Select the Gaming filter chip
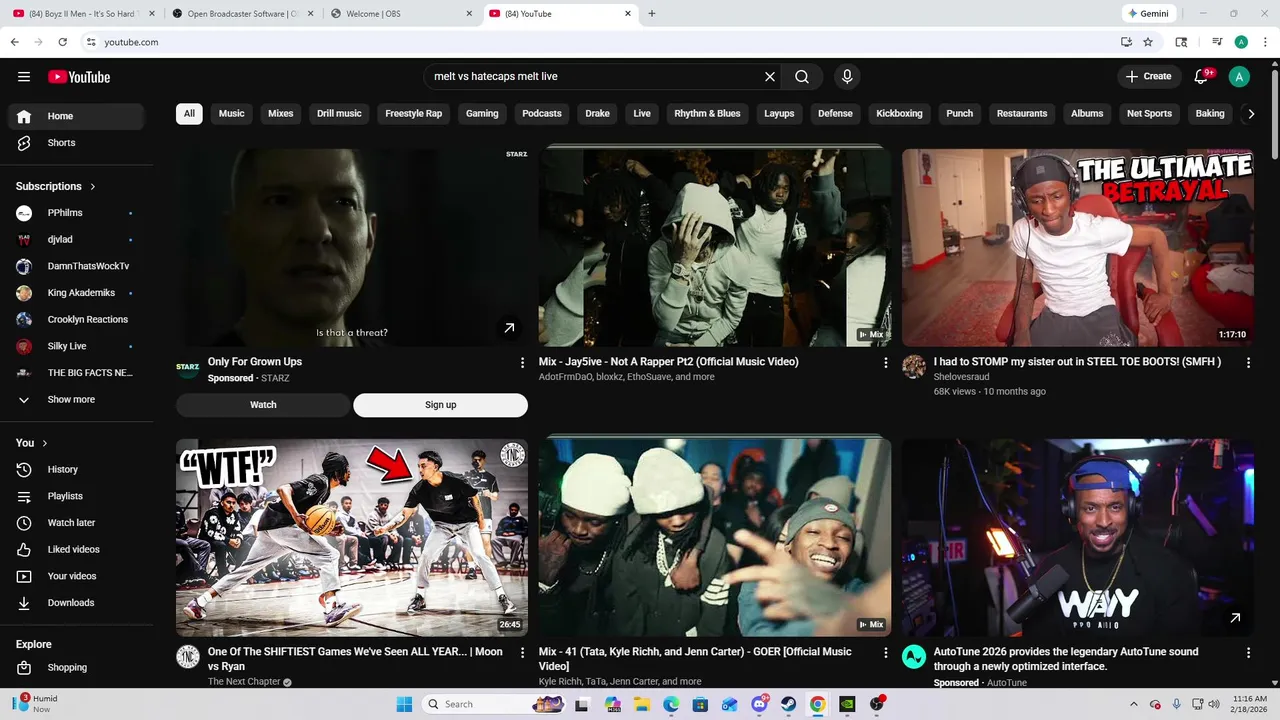 click(x=482, y=114)
